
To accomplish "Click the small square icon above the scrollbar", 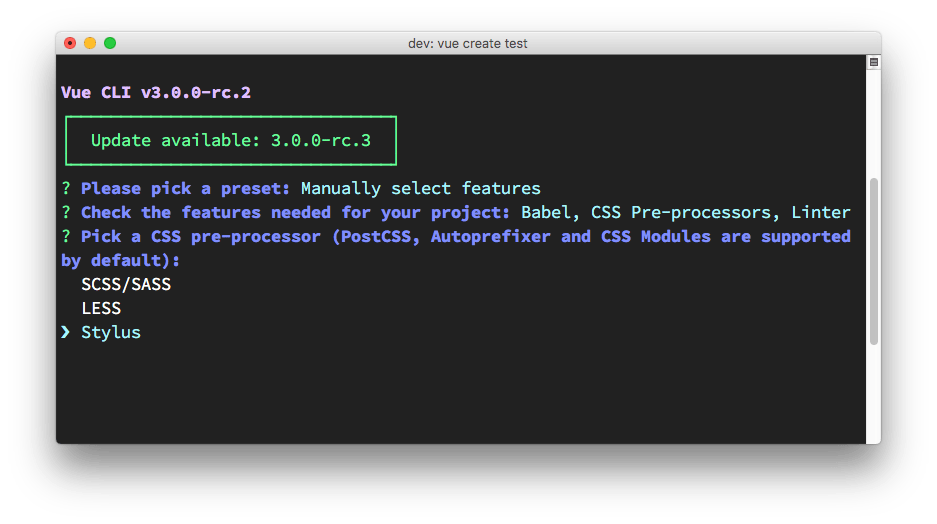I will coord(873,63).
